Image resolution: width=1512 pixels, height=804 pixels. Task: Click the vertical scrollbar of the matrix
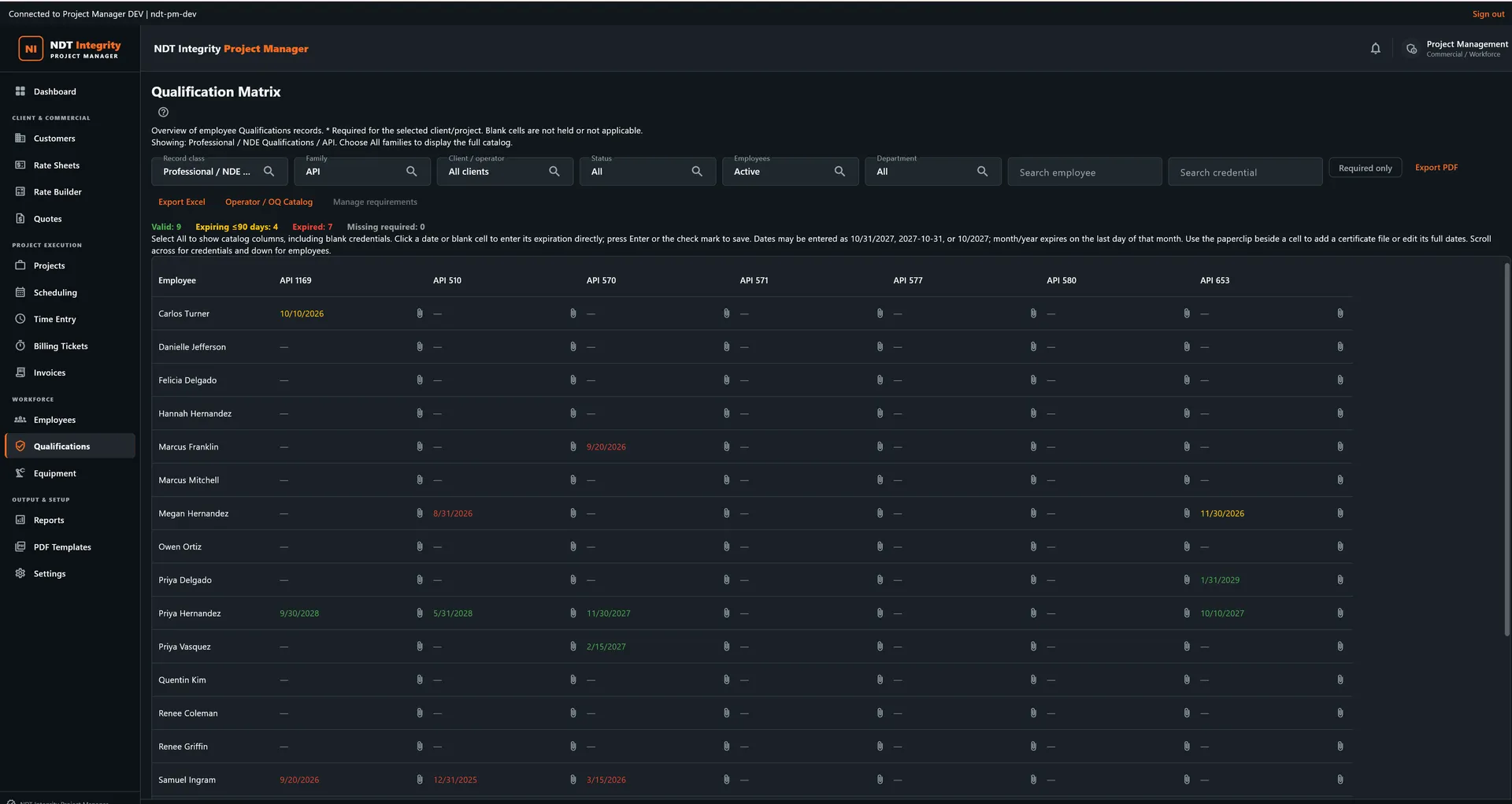click(x=1506, y=449)
